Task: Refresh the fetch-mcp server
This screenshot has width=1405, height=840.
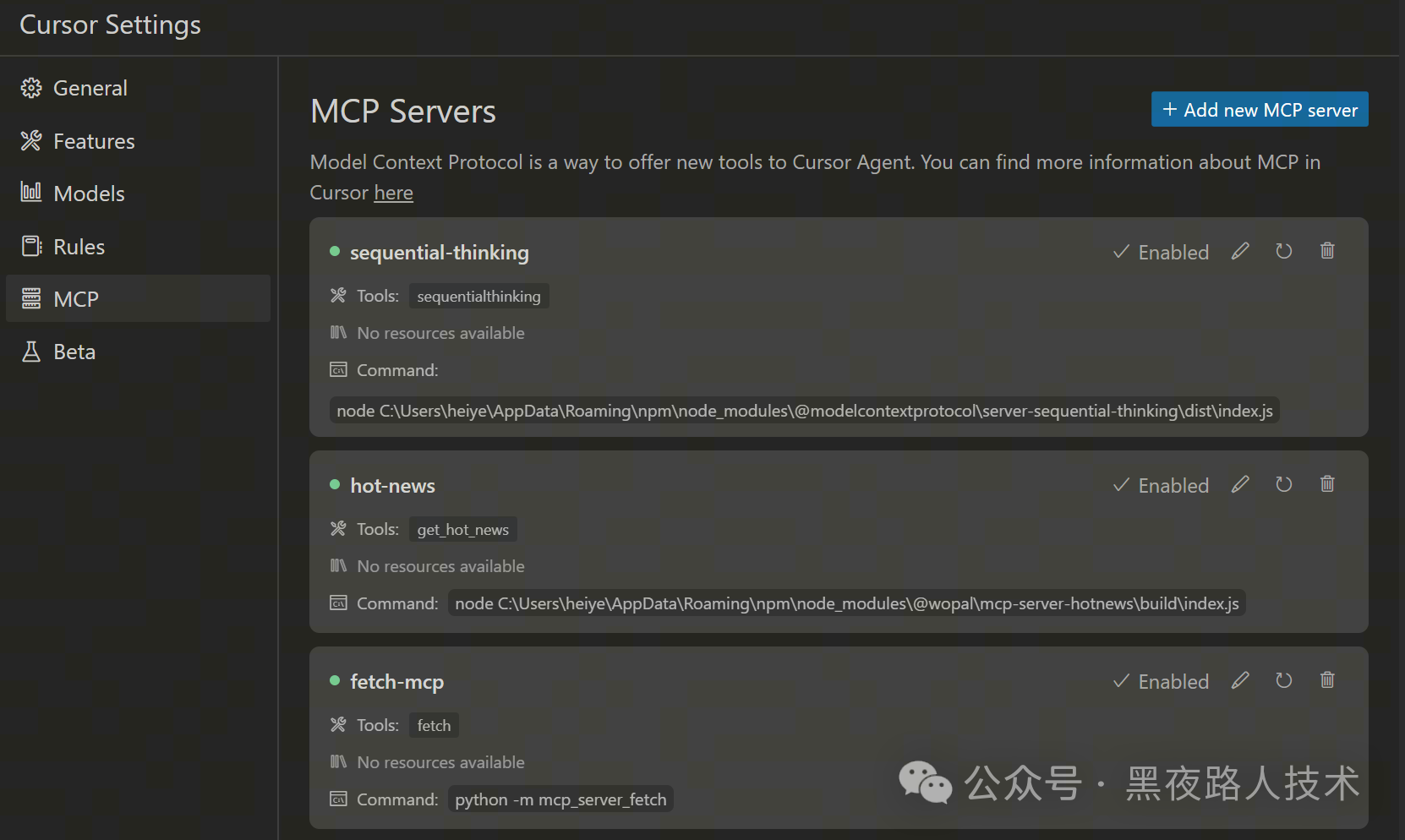Action: pos(1283,680)
